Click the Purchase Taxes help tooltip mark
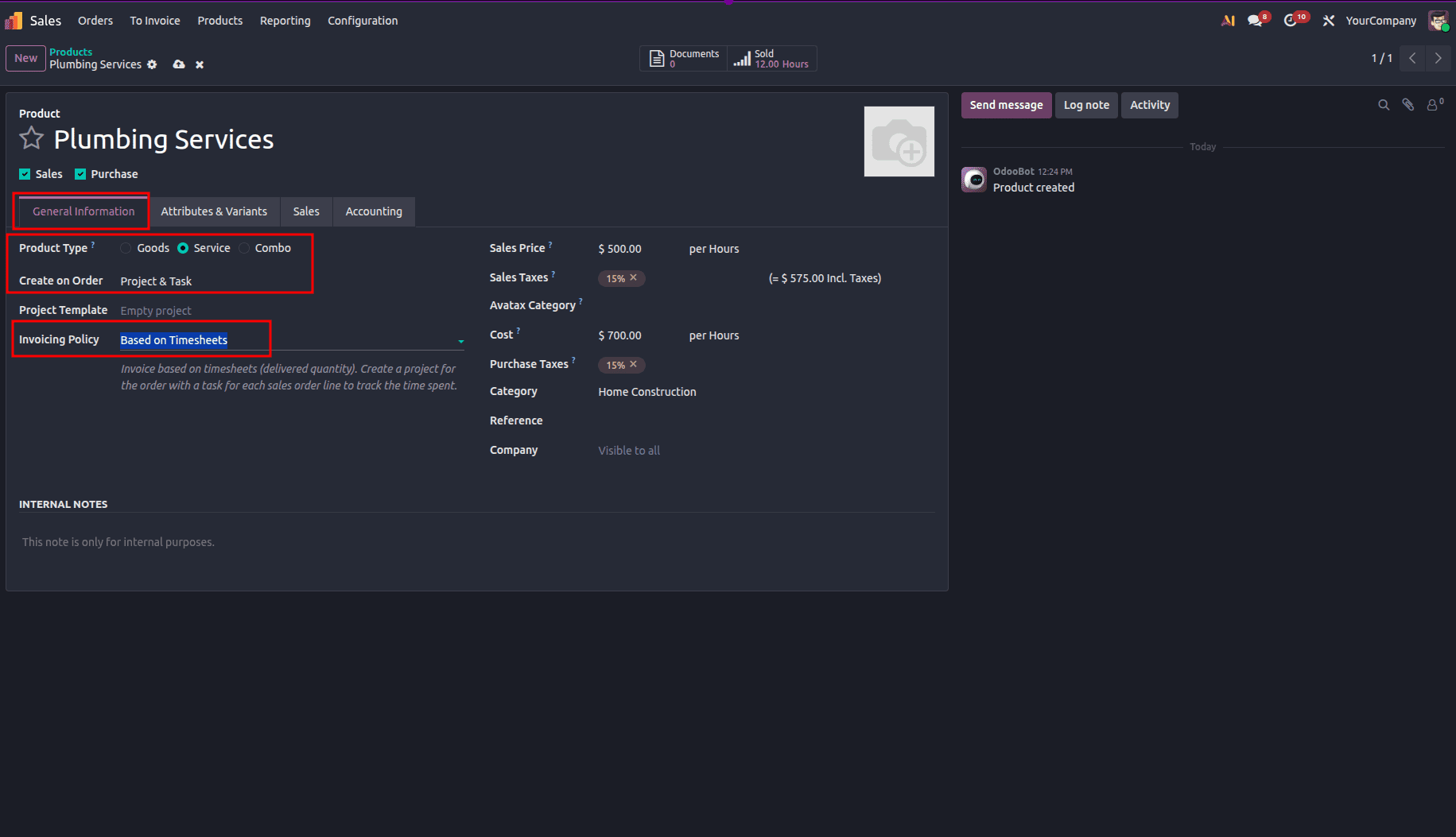 click(573, 361)
